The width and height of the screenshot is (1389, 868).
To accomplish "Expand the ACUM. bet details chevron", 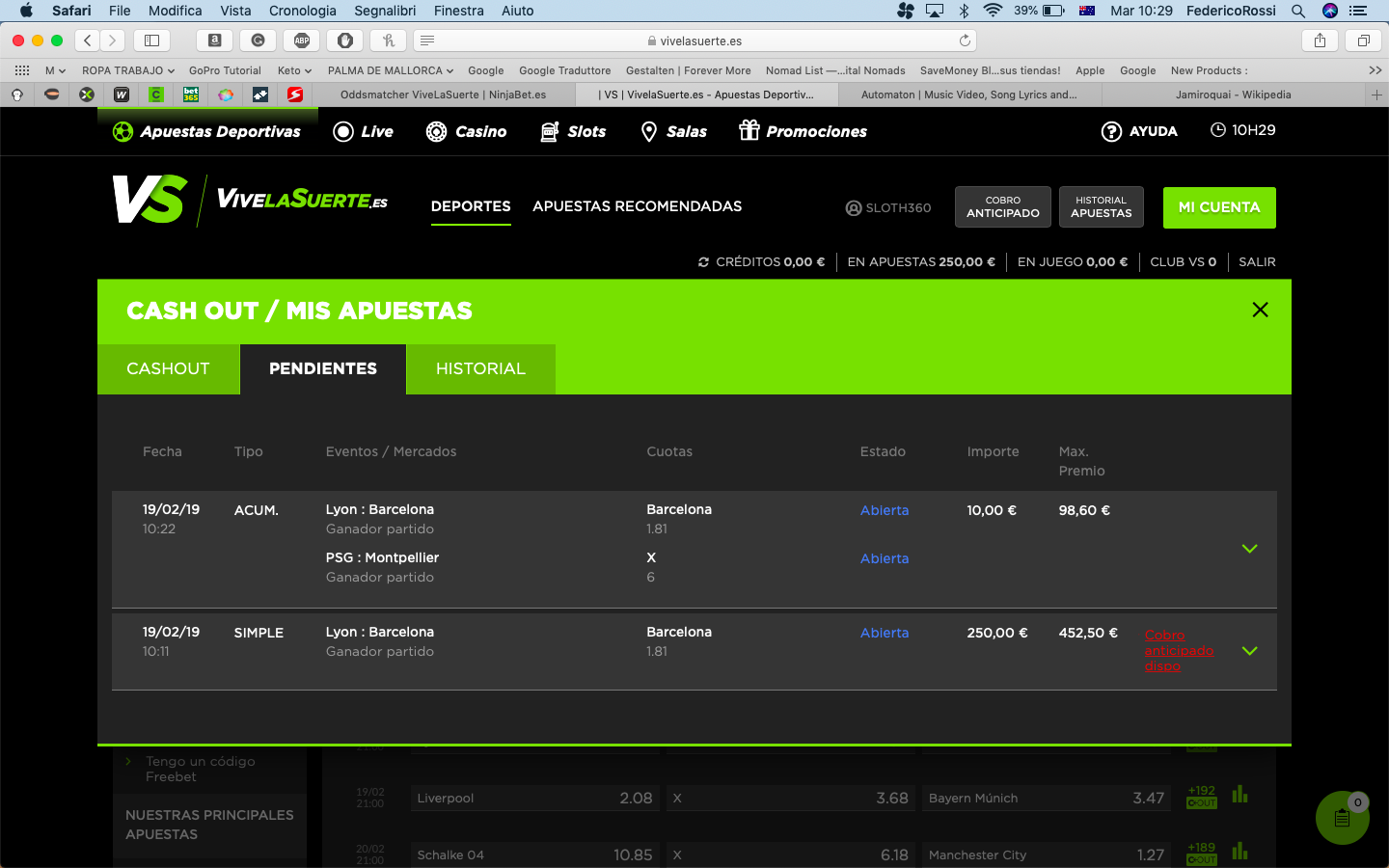I will coord(1249,549).
